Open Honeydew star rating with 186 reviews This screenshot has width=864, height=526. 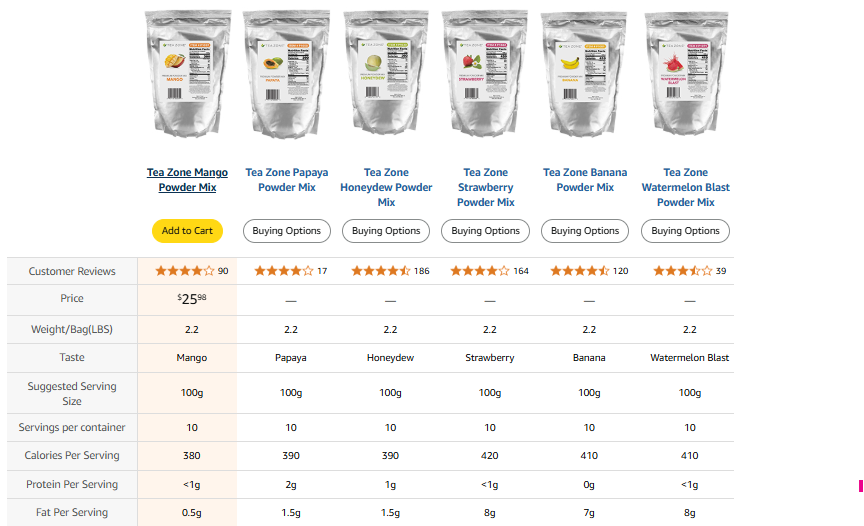[x=381, y=271]
